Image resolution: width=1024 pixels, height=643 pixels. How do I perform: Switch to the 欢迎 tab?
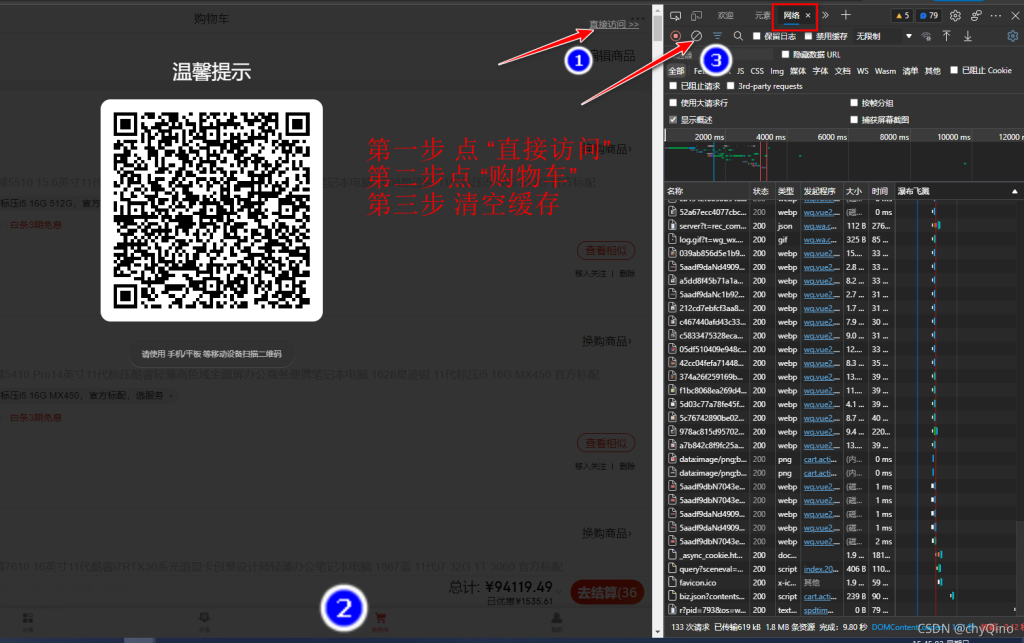[x=726, y=16]
